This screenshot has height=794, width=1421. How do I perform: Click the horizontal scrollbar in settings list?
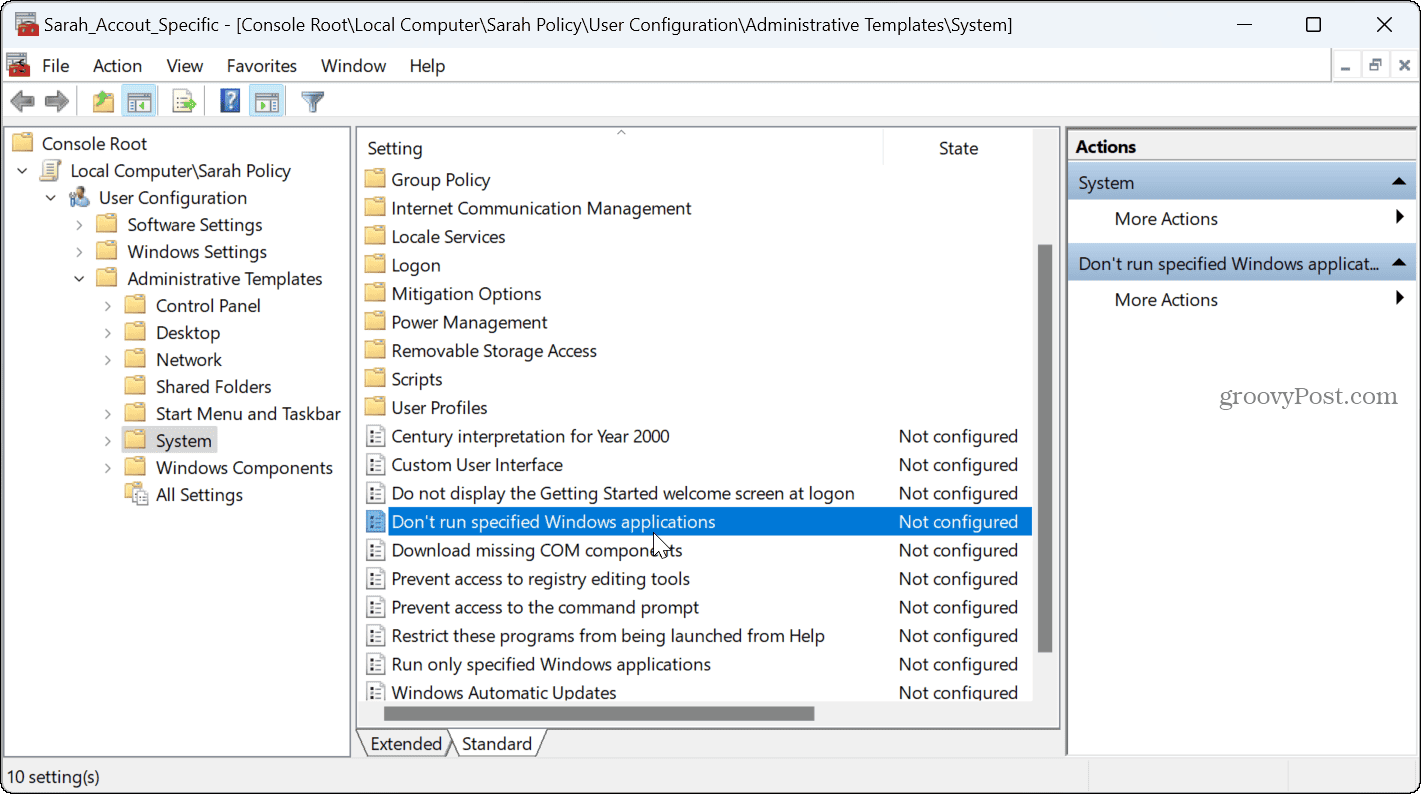pyautogui.click(x=599, y=714)
